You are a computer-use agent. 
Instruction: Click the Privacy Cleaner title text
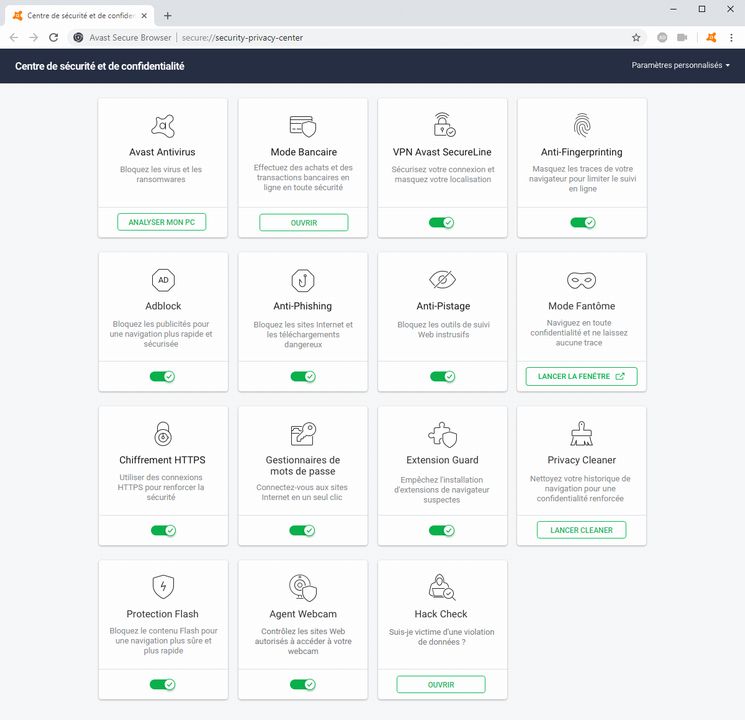pos(582,460)
